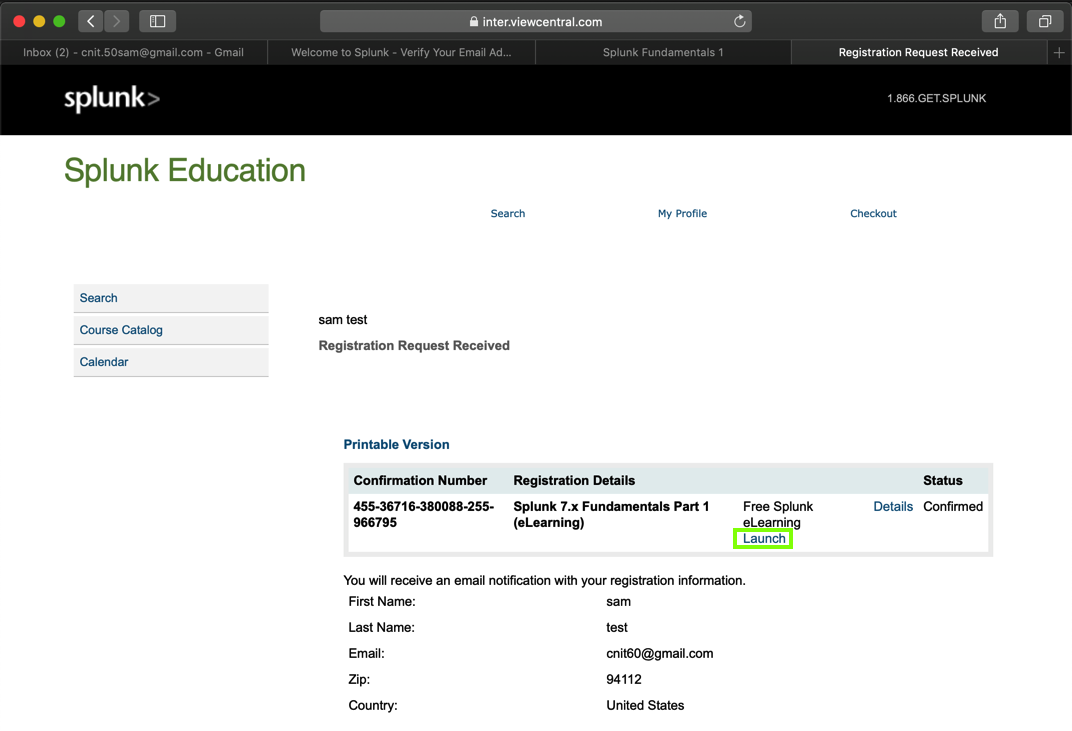1072x731 pixels.
Task: Show the tab overview icon
Action: pos(1044,21)
